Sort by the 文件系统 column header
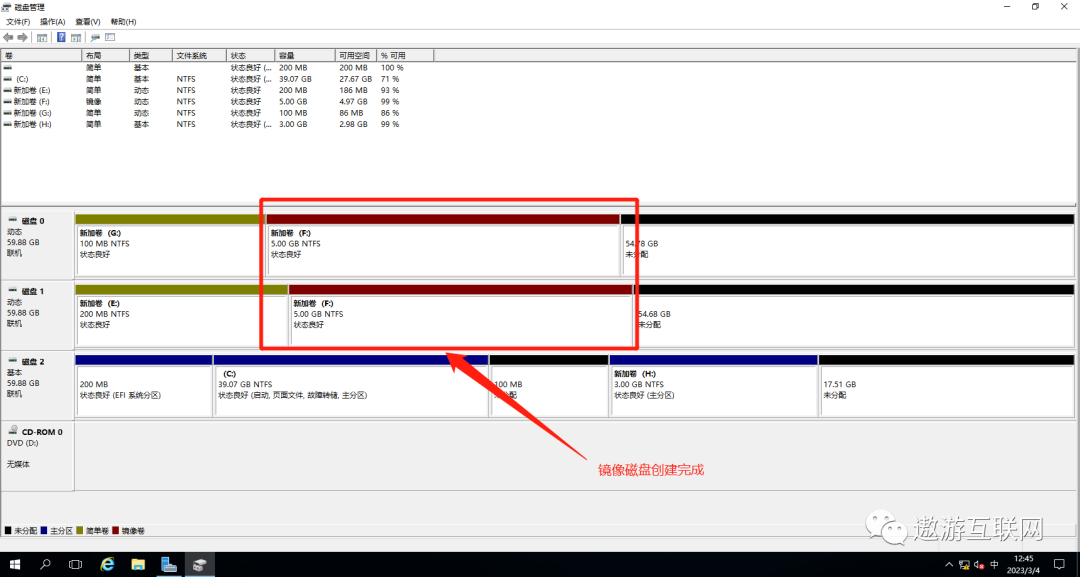This screenshot has width=1080, height=577. pos(199,55)
